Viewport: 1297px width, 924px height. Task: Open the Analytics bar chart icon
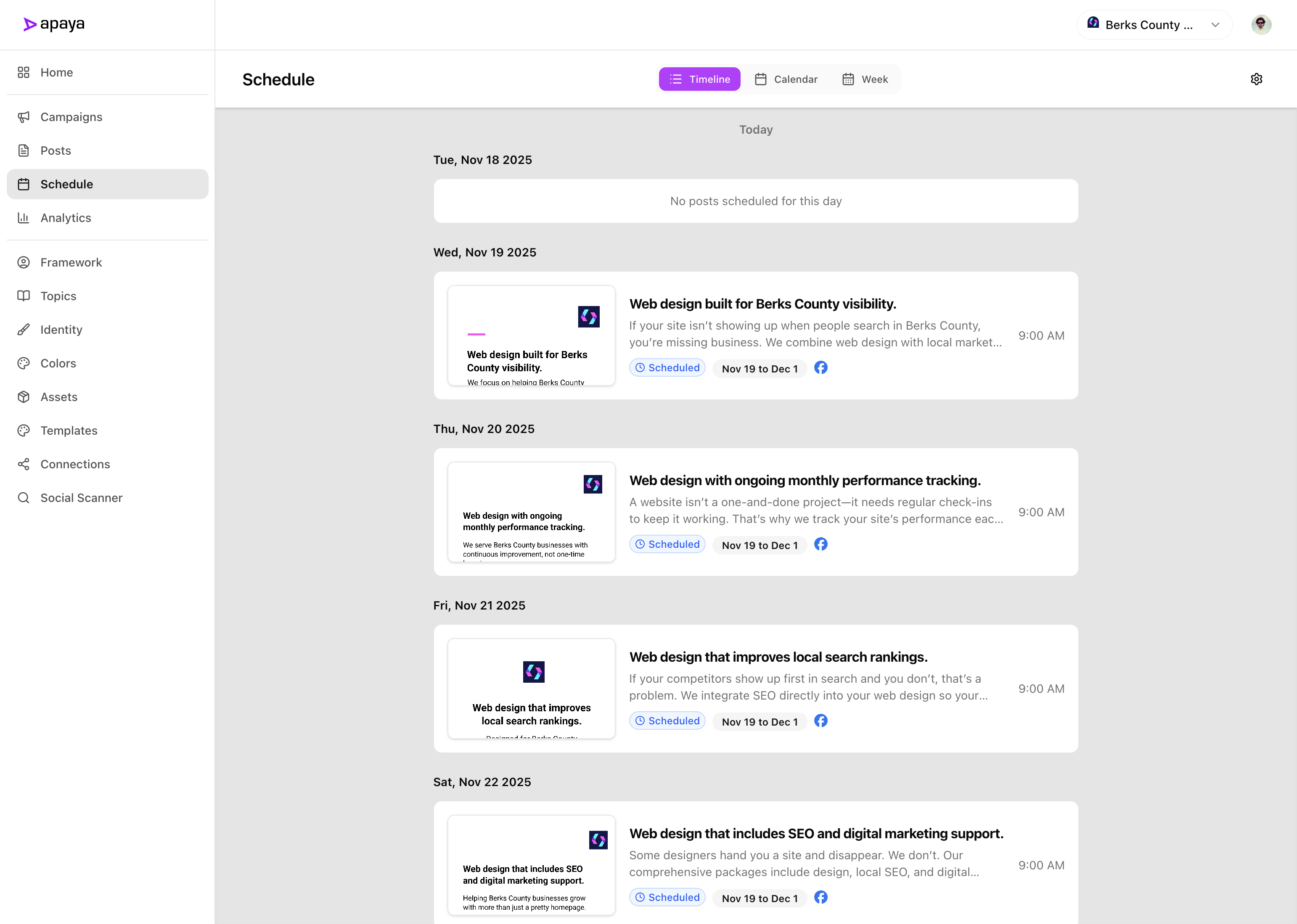pyautogui.click(x=23, y=218)
